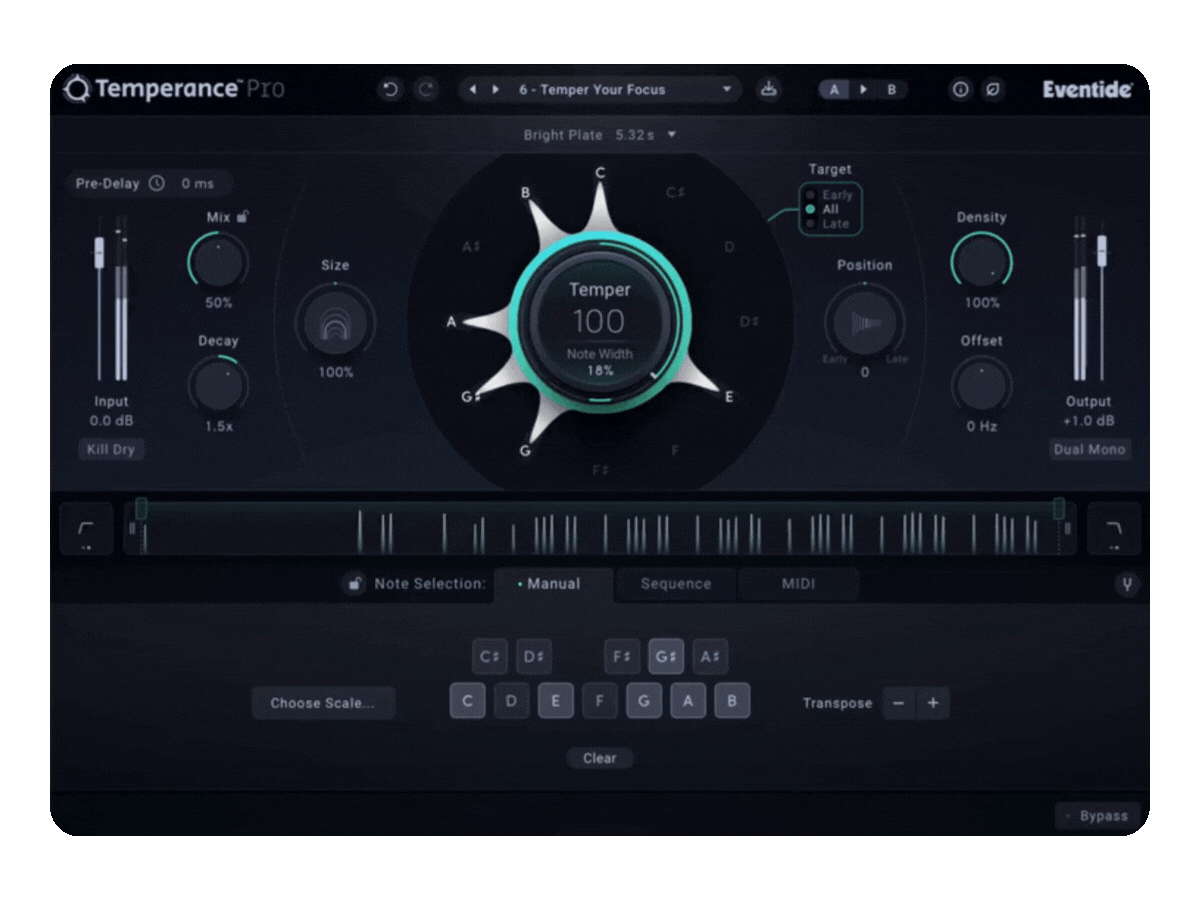
Task: Open the Choose Scale menu
Action: point(323,703)
